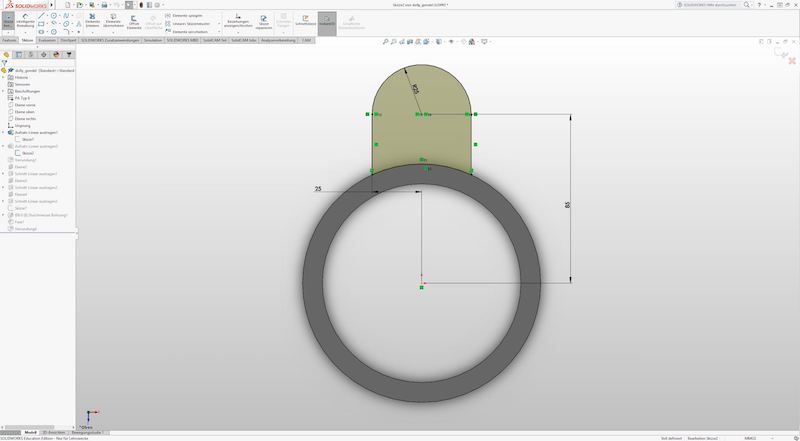The image size is (800, 441).
Task: Open Smart Dimension dropdown arrow
Action: pyautogui.click(x=25, y=33)
